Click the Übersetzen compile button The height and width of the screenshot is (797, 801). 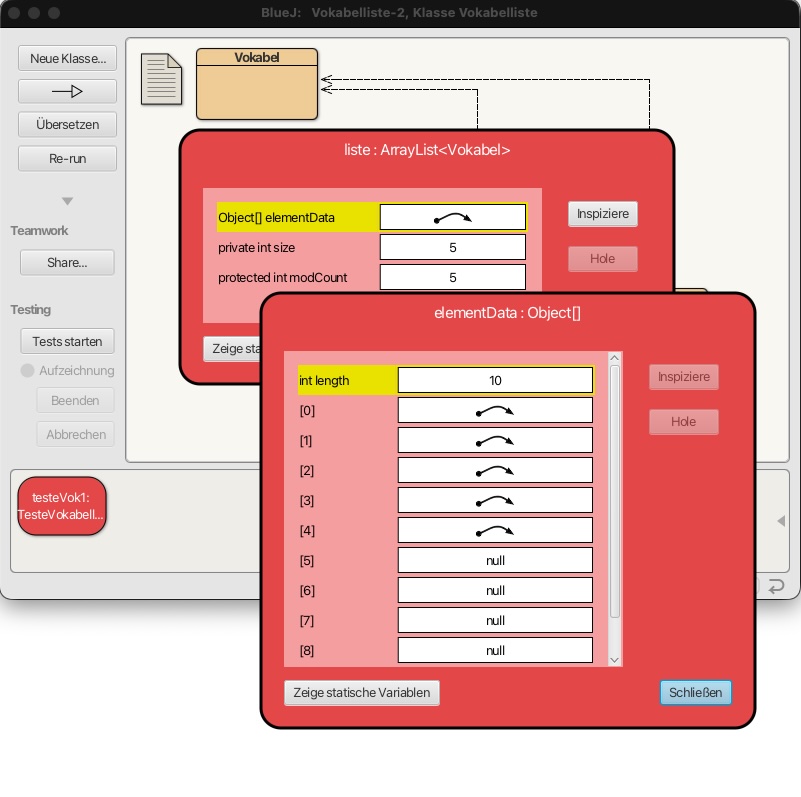67,124
